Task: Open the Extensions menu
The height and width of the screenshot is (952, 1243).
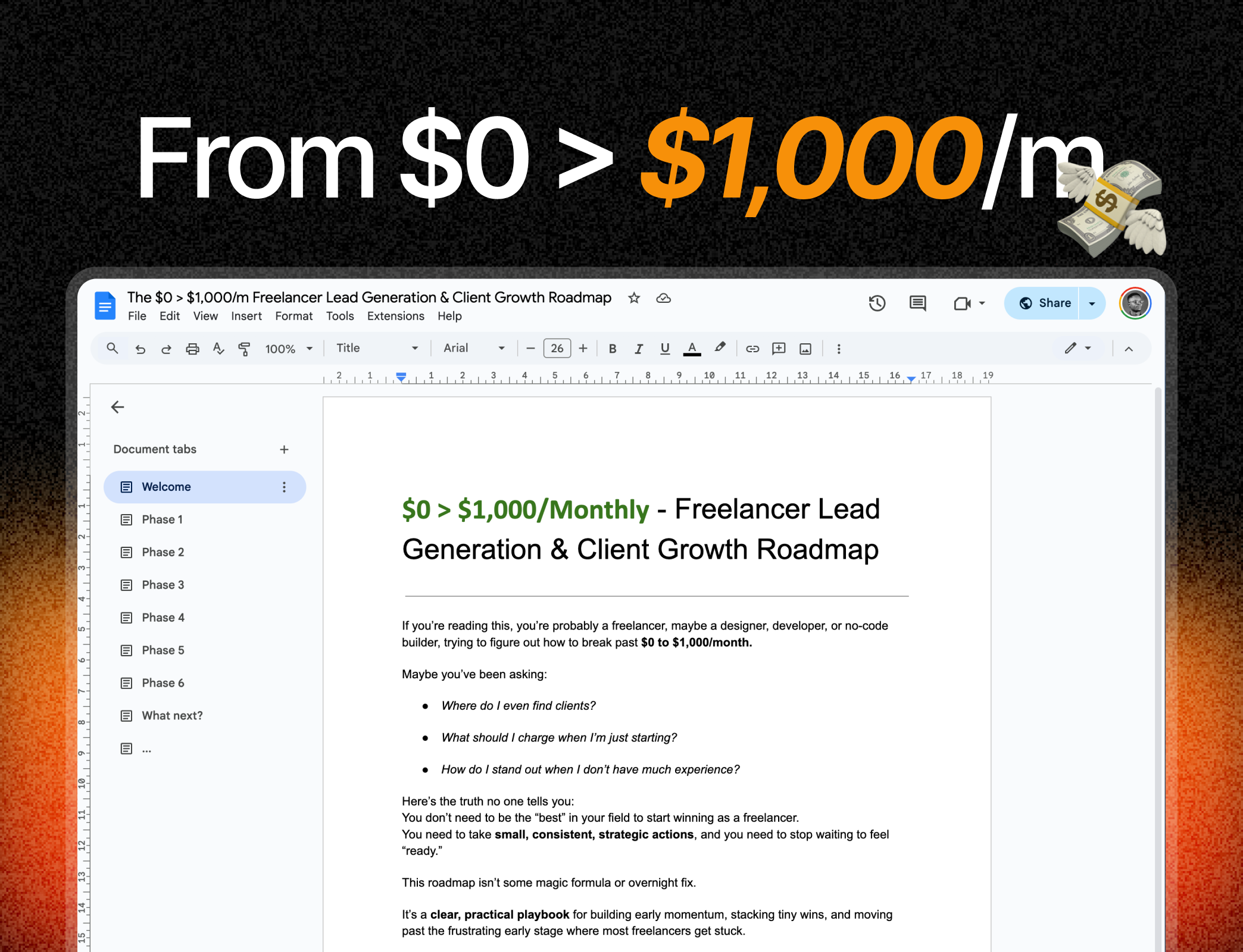Action: point(395,316)
